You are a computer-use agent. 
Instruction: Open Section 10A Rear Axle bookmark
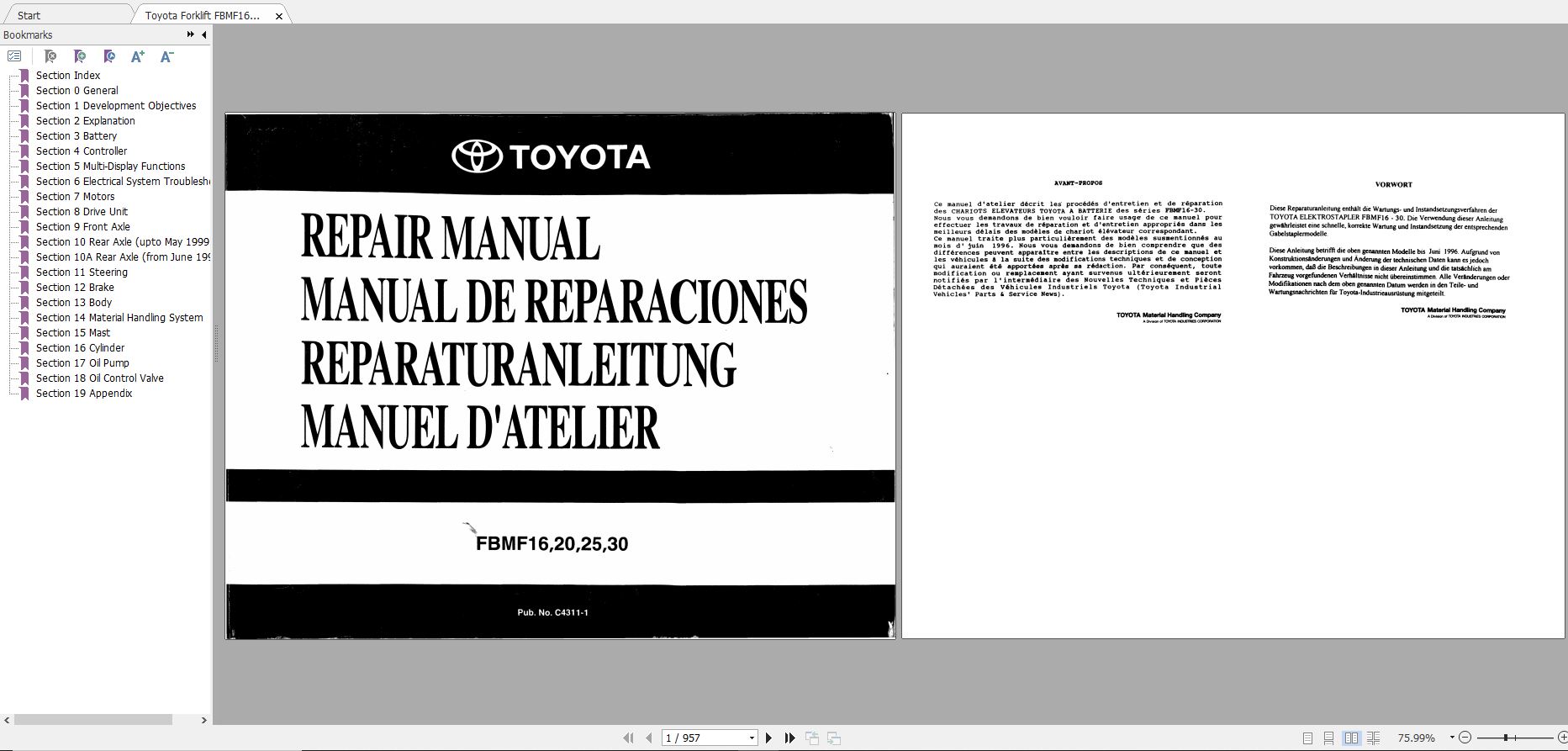(123, 257)
